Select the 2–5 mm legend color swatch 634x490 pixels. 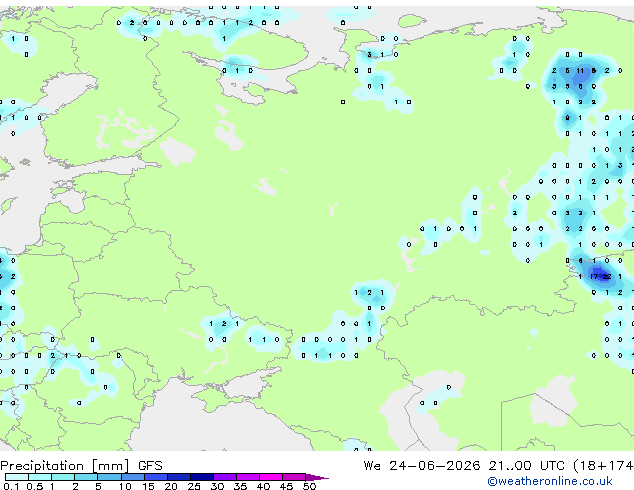(x=86, y=477)
